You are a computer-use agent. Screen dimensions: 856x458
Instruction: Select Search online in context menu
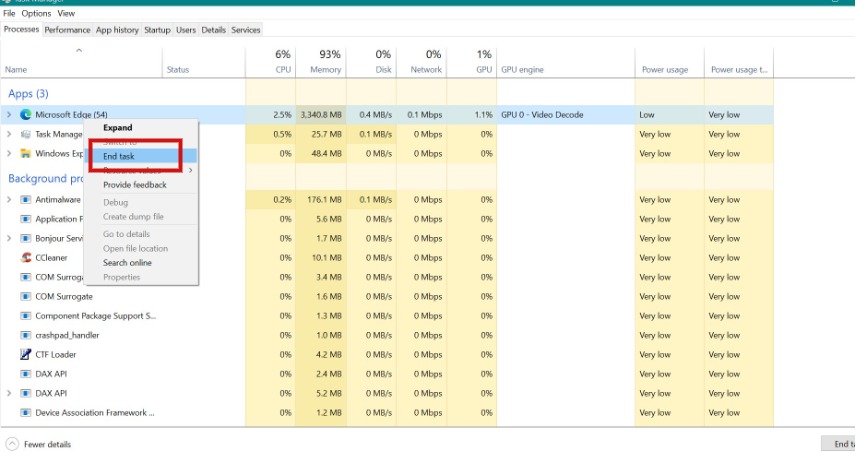(x=127, y=263)
